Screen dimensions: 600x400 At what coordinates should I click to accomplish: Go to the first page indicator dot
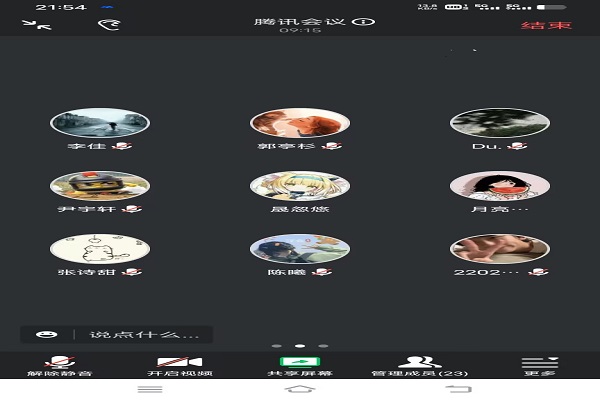point(277,346)
